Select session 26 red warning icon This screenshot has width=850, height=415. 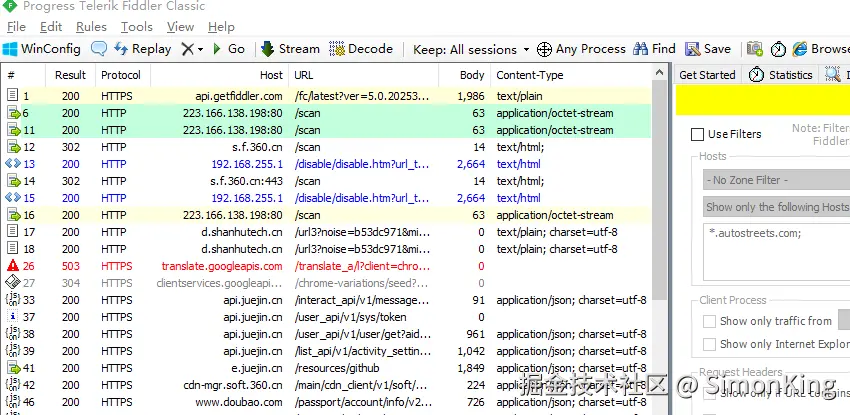12,265
